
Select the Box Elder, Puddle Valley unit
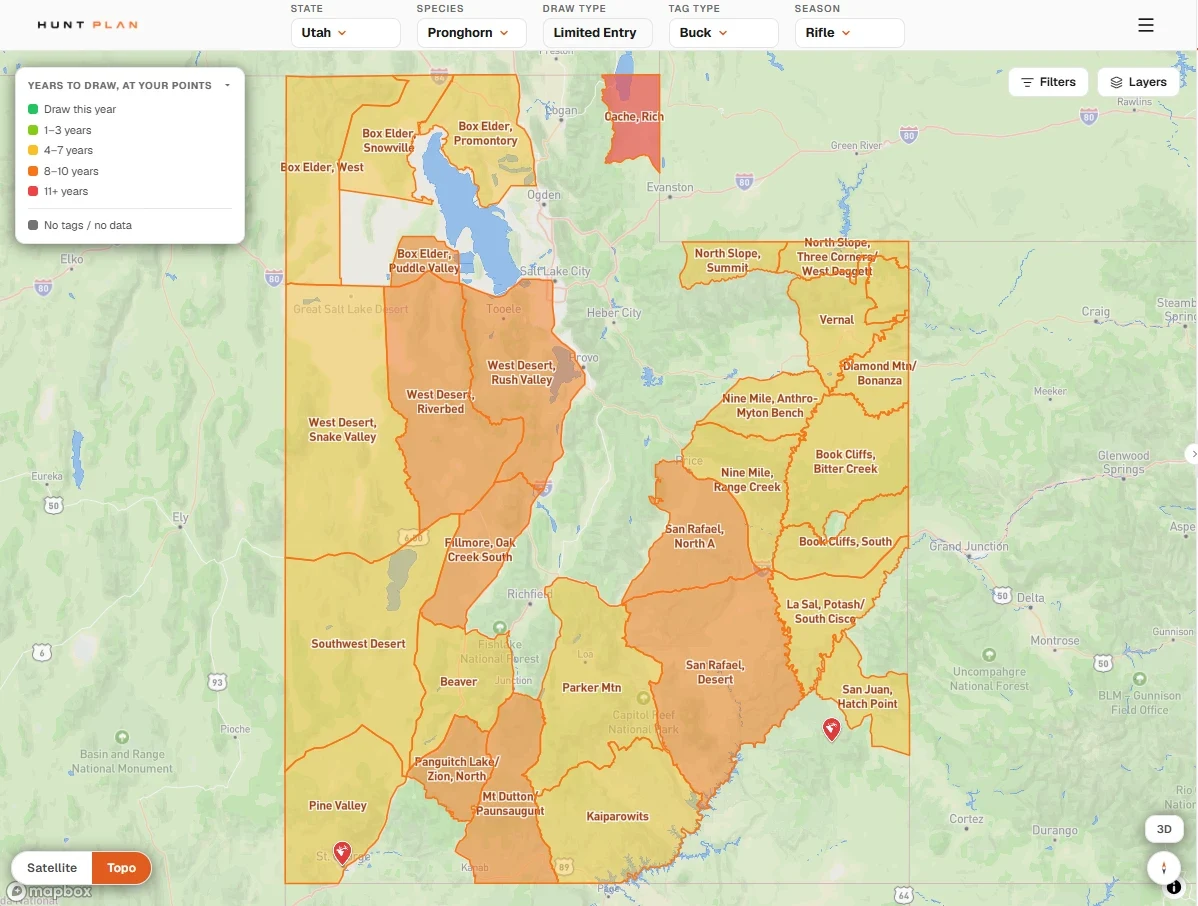click(x=425, y=261)
